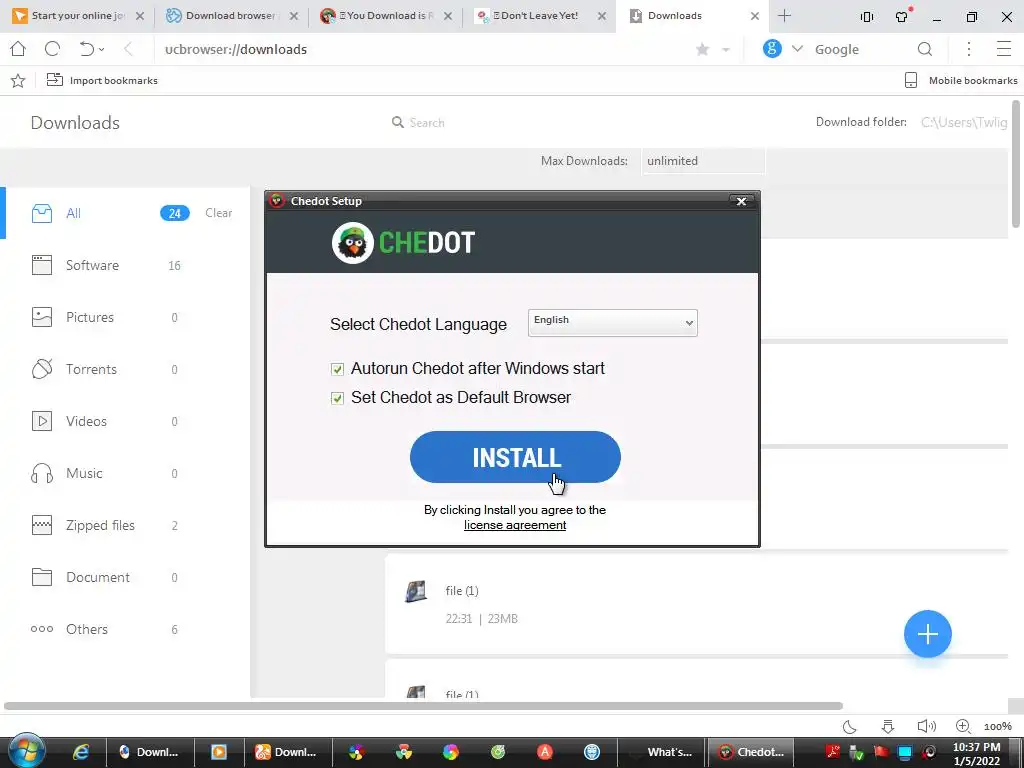The height and width of the screenshot is (768, 1024).
Task: Click the download manager status bar icon
Action: [x=888, y=726]
